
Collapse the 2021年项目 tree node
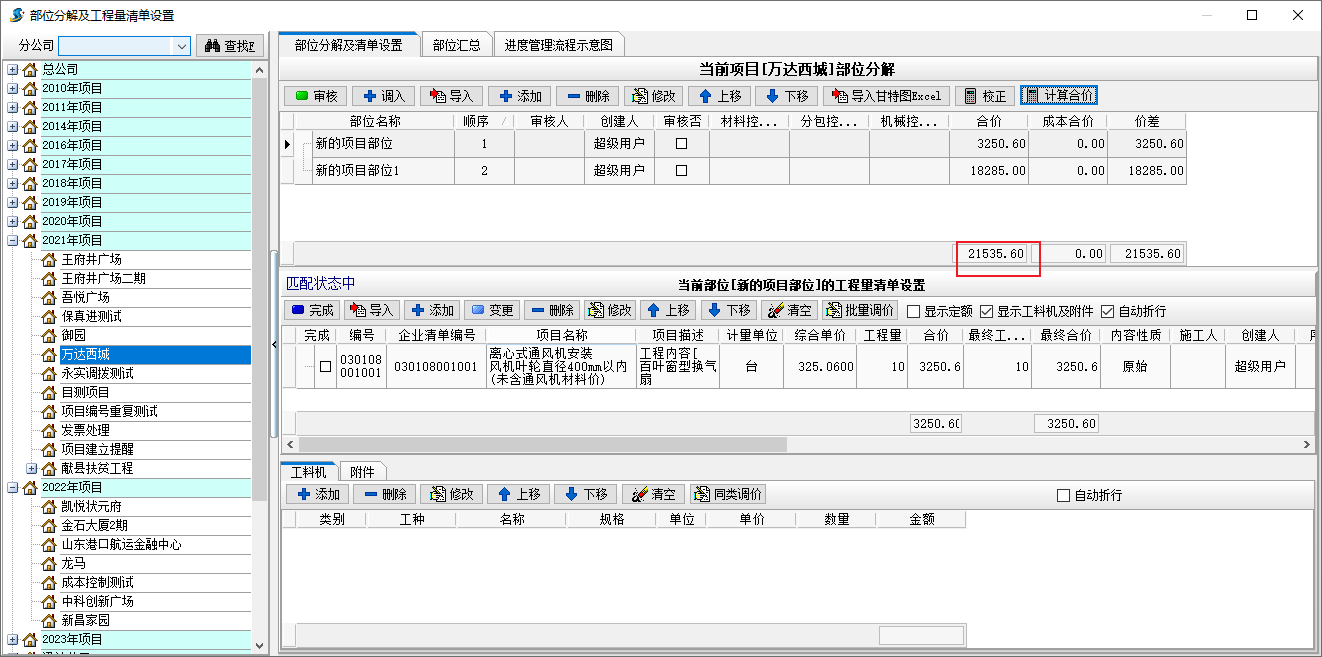point(13,240)
